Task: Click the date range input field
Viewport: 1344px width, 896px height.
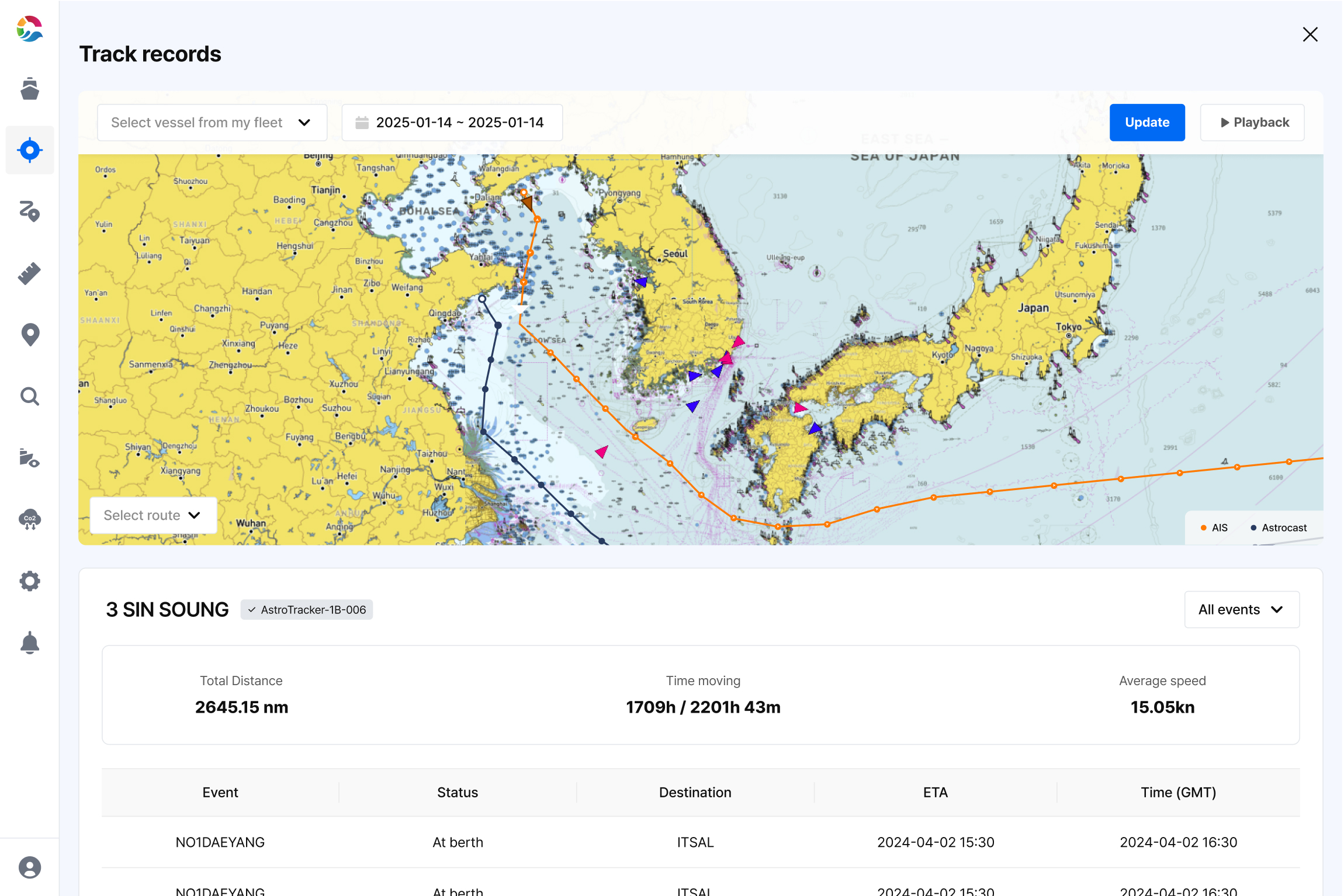Action: tap(452, 123)
